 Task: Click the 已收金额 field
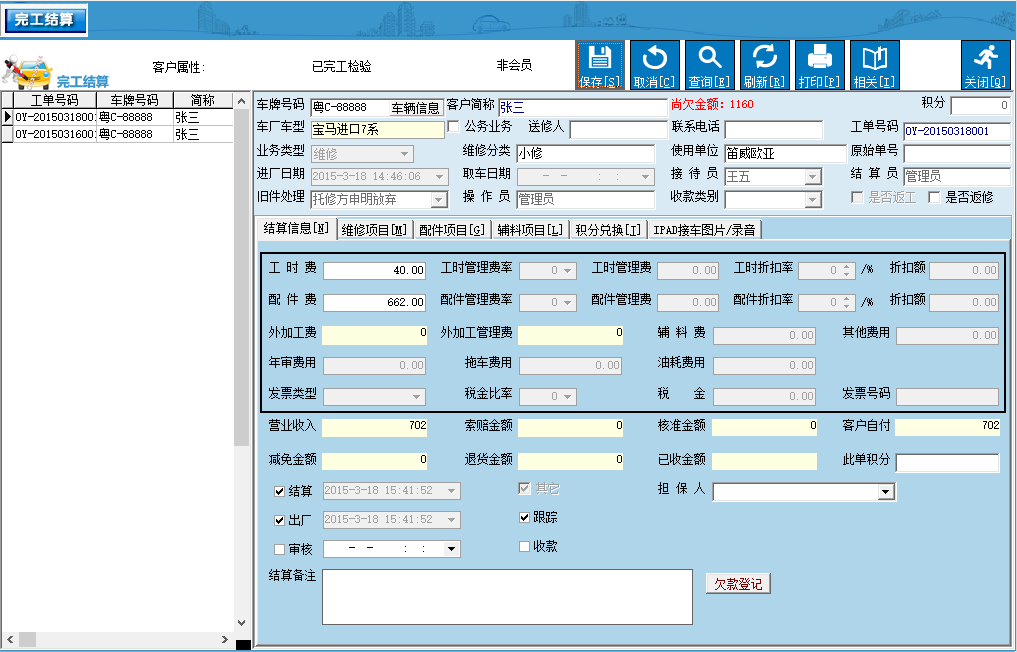(x=765, y=461)
